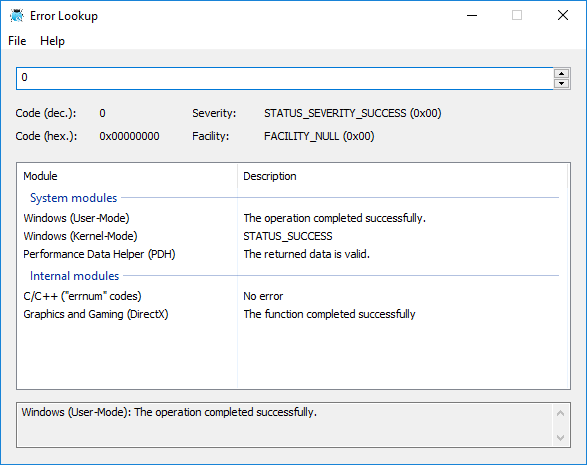This screenshot has width=587, height=465.
Task: Select the C/C++ errnum codes row
Action: (x=293, y=296)
